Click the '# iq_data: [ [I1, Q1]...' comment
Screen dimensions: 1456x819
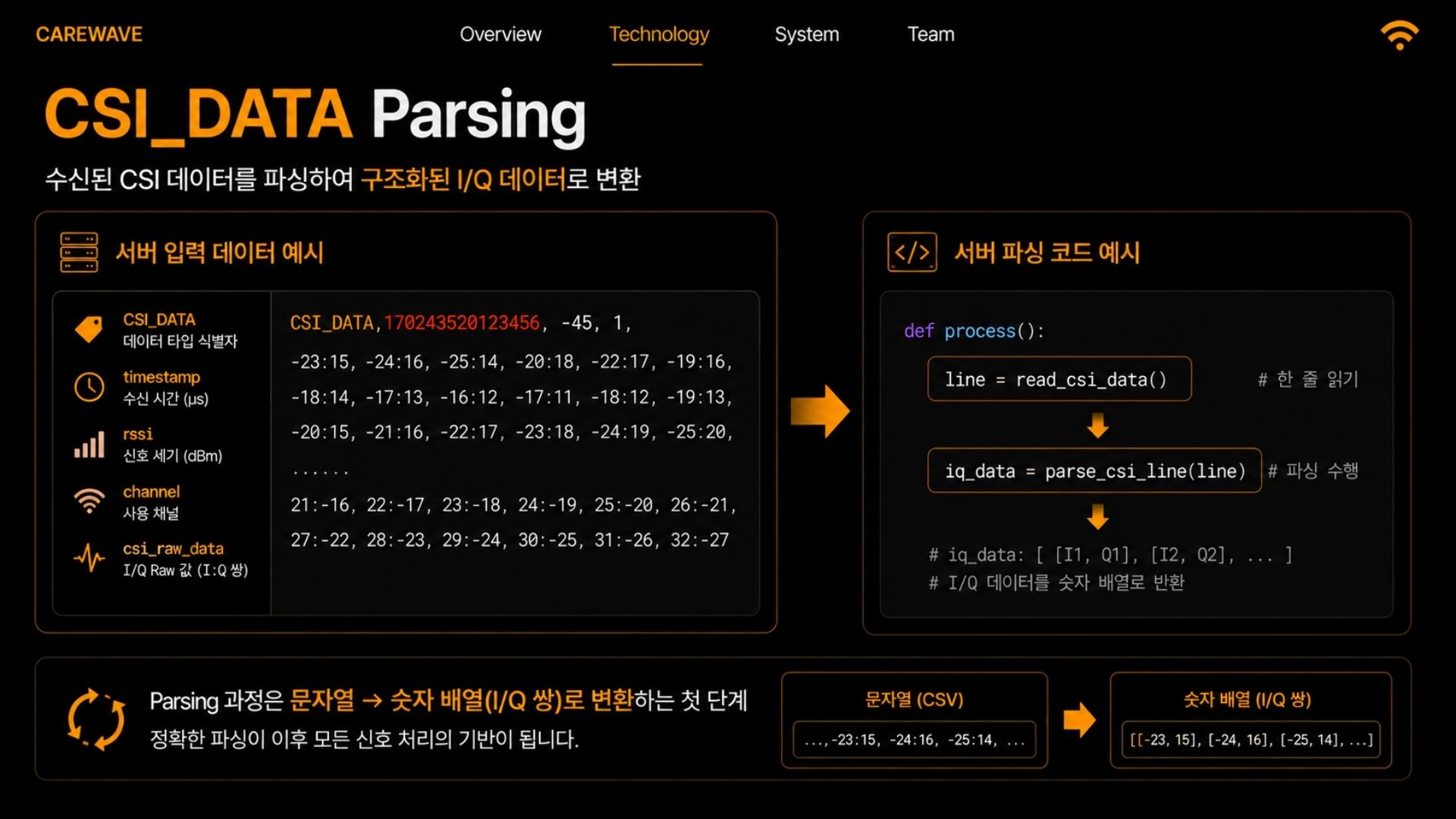pos(1110,555)
